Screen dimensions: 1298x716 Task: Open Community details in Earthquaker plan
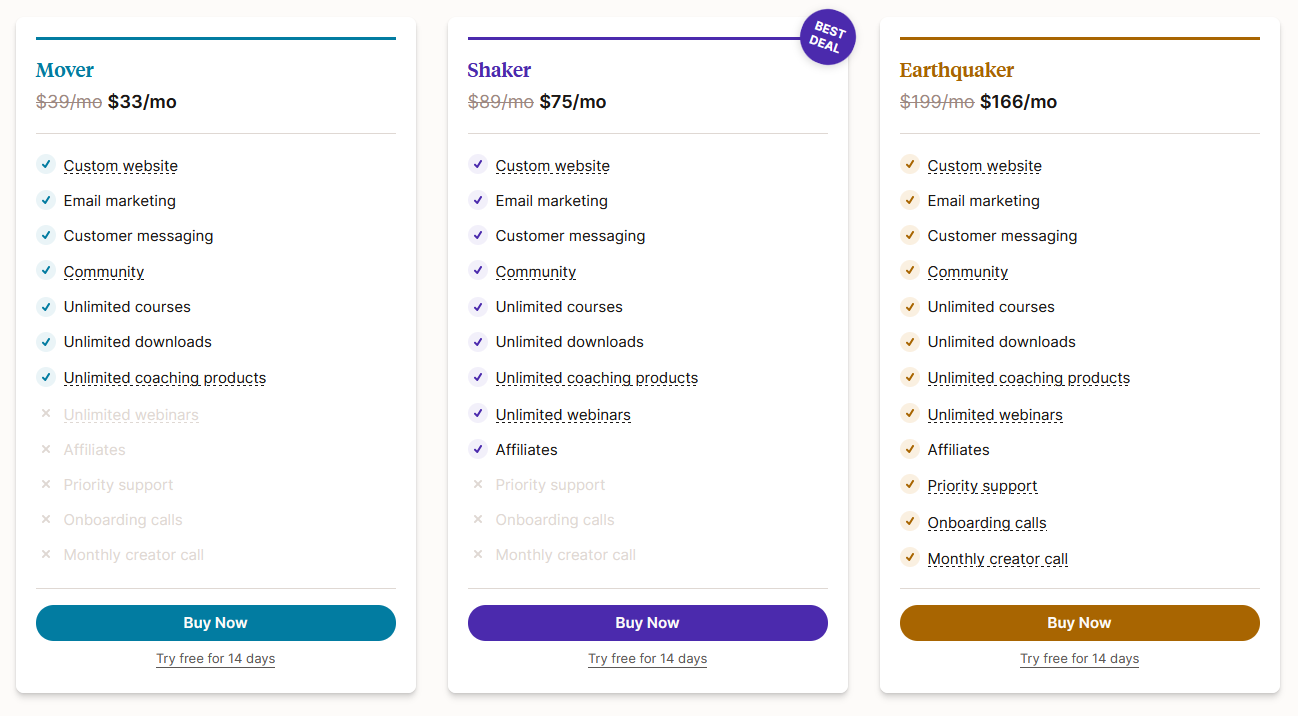pyautogui.click(x=968, y=272)
